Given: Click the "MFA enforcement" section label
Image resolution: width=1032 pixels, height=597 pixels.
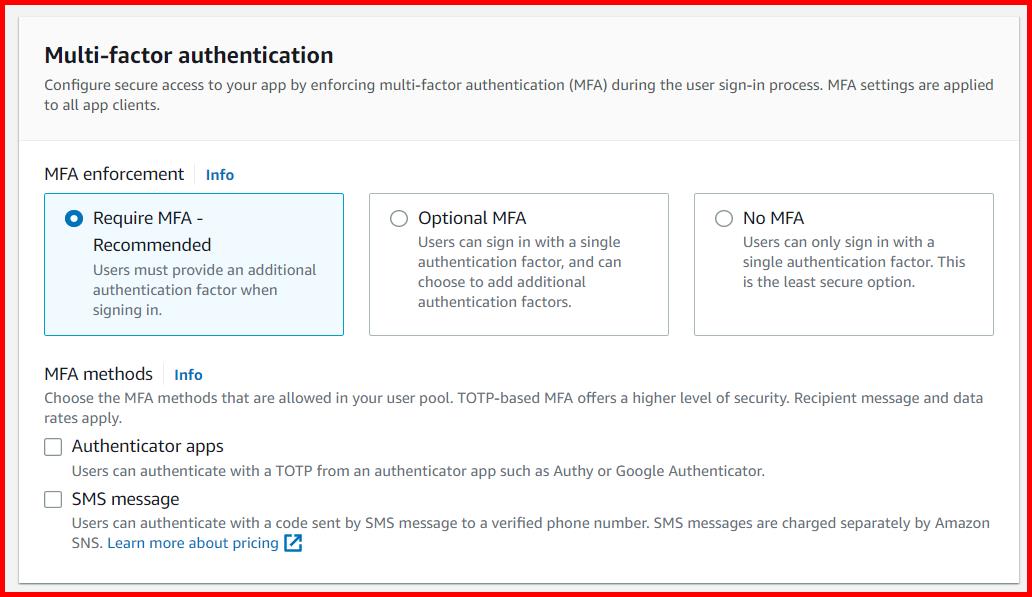Looking at the screenshot, I should click(114, 174).
